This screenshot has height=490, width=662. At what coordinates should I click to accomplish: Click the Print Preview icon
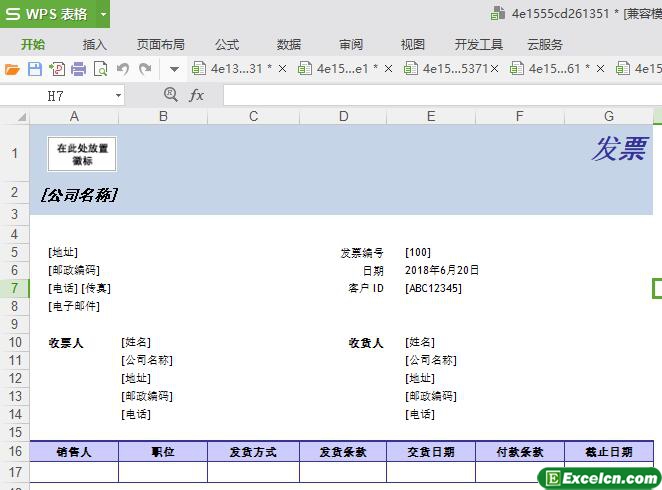pos(100,69)
